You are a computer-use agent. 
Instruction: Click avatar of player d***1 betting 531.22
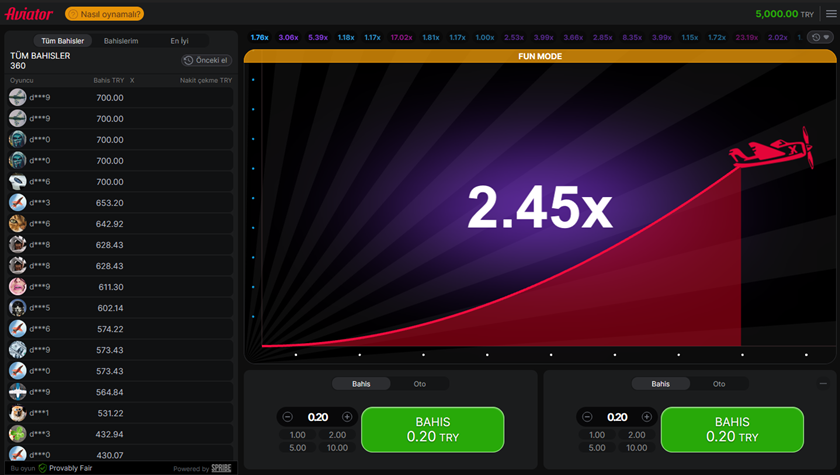[18, 412]
